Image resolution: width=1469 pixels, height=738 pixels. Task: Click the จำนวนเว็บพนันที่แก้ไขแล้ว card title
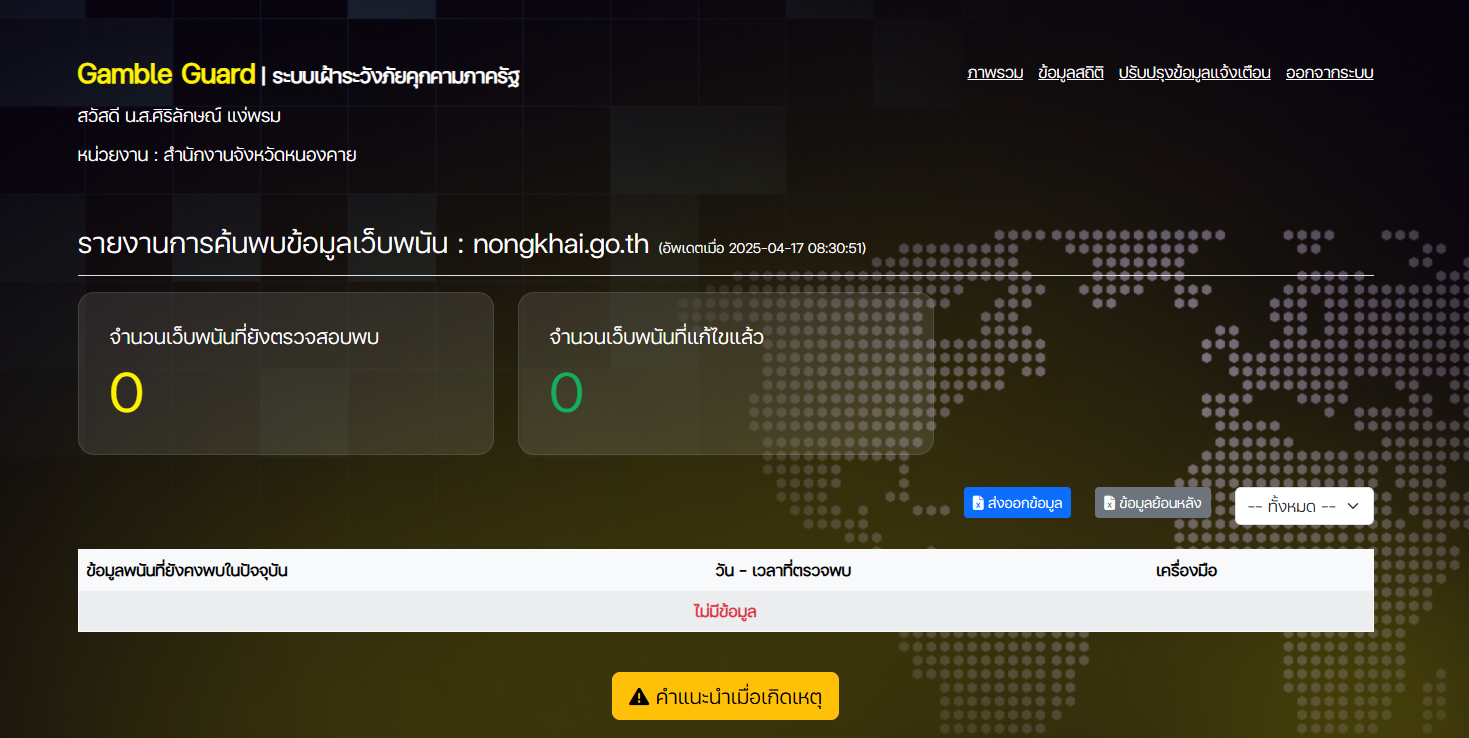coord(656,337)
